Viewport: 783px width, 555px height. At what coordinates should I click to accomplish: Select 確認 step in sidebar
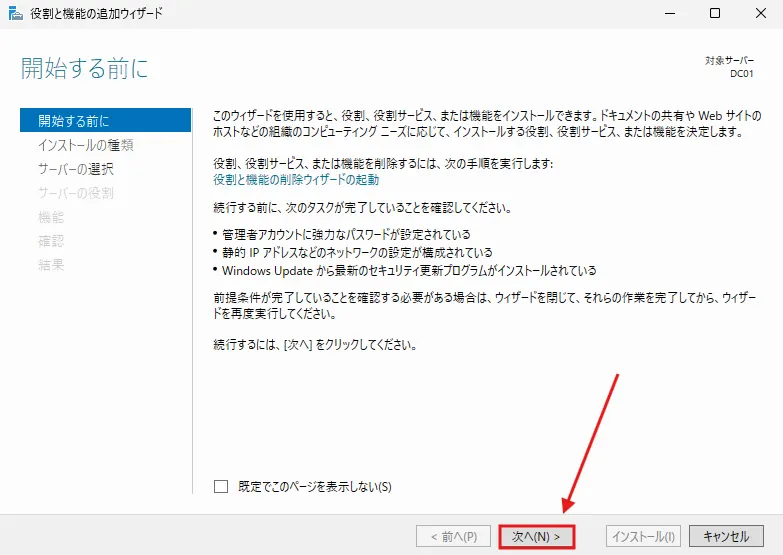coord(51,241)
